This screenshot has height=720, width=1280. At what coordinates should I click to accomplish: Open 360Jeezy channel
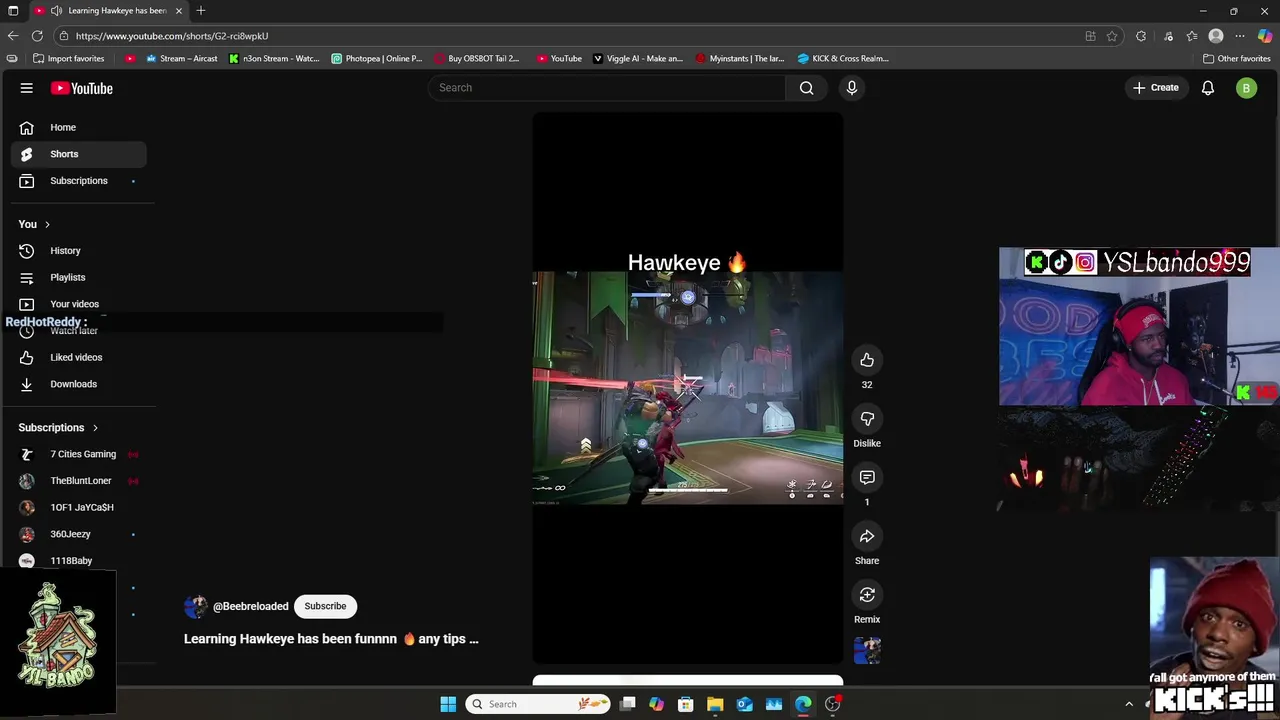[78, 534]
